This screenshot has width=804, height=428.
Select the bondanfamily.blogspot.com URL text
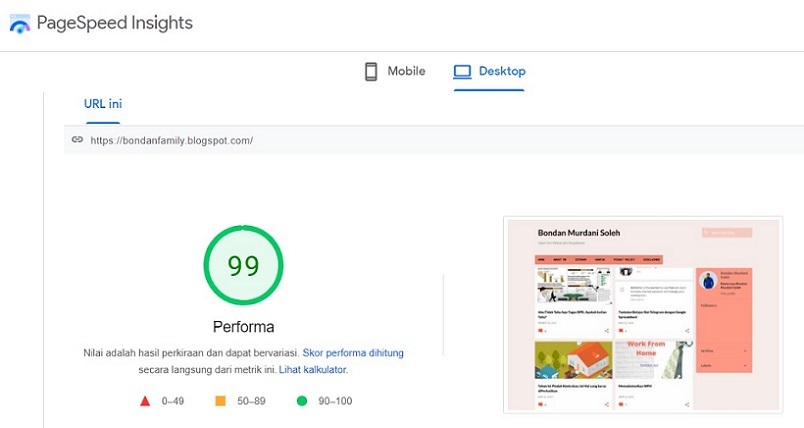(171, 140)
